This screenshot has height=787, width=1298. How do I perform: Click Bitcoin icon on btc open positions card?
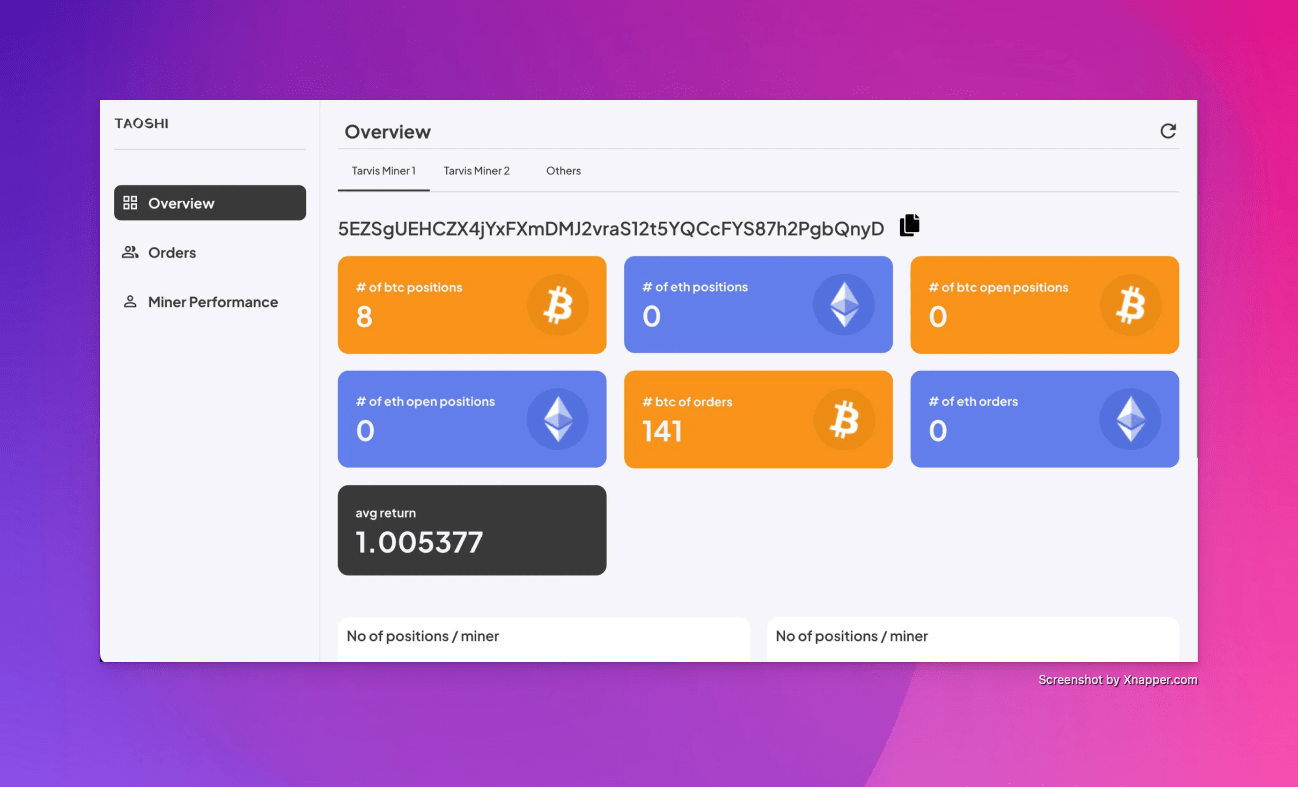coord(1131,305)
